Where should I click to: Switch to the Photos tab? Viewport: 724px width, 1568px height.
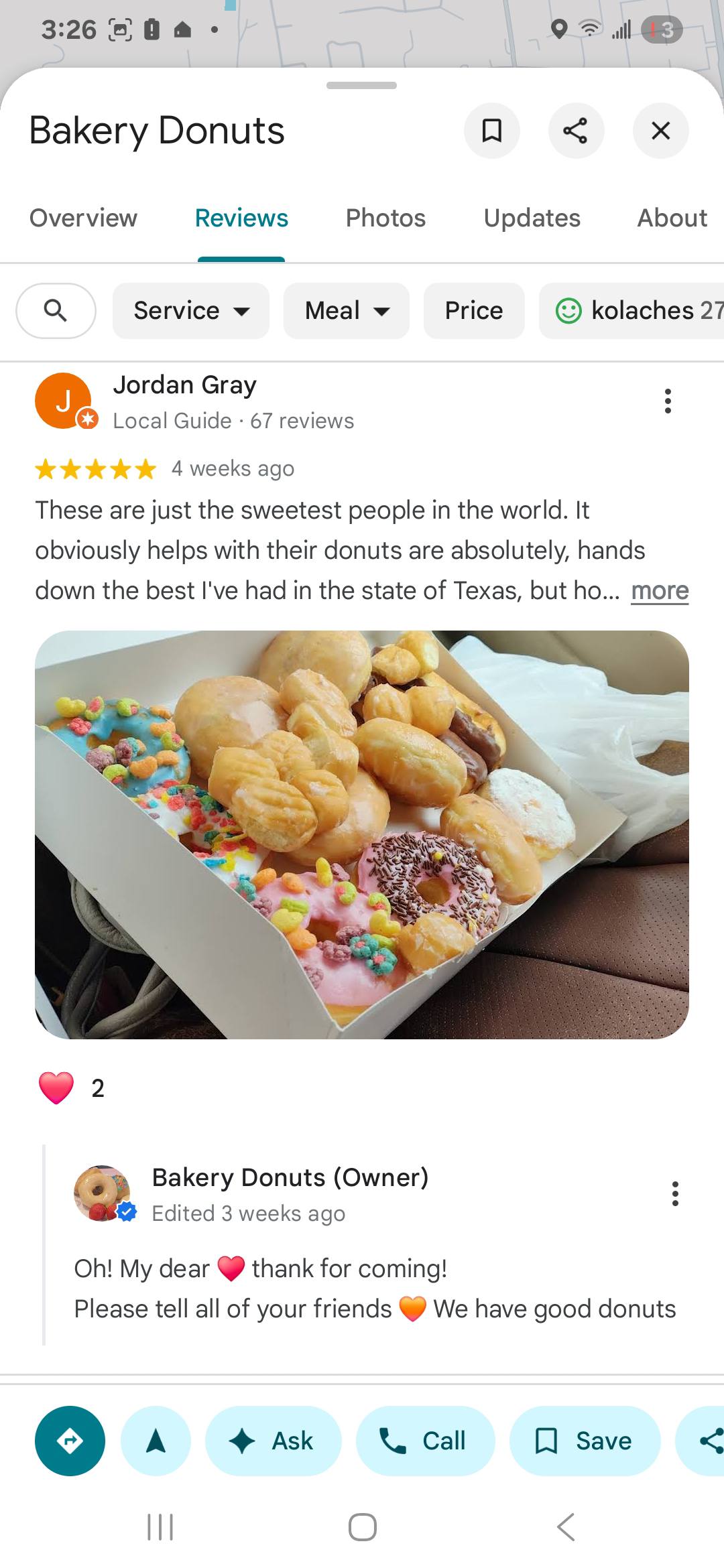[x=385, y=218]
